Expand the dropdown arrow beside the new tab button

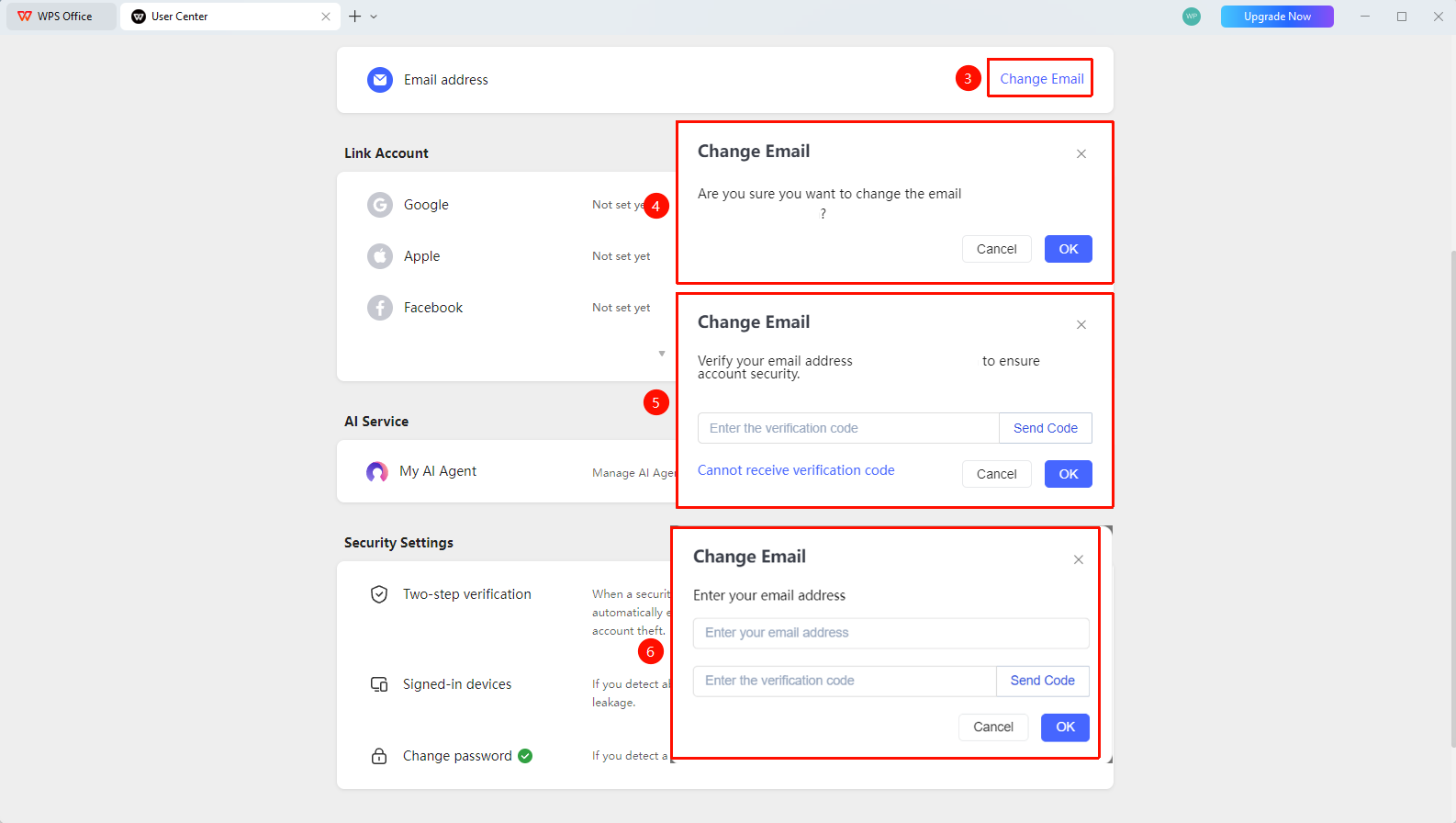pyautogui.click(x=374, y=17)
